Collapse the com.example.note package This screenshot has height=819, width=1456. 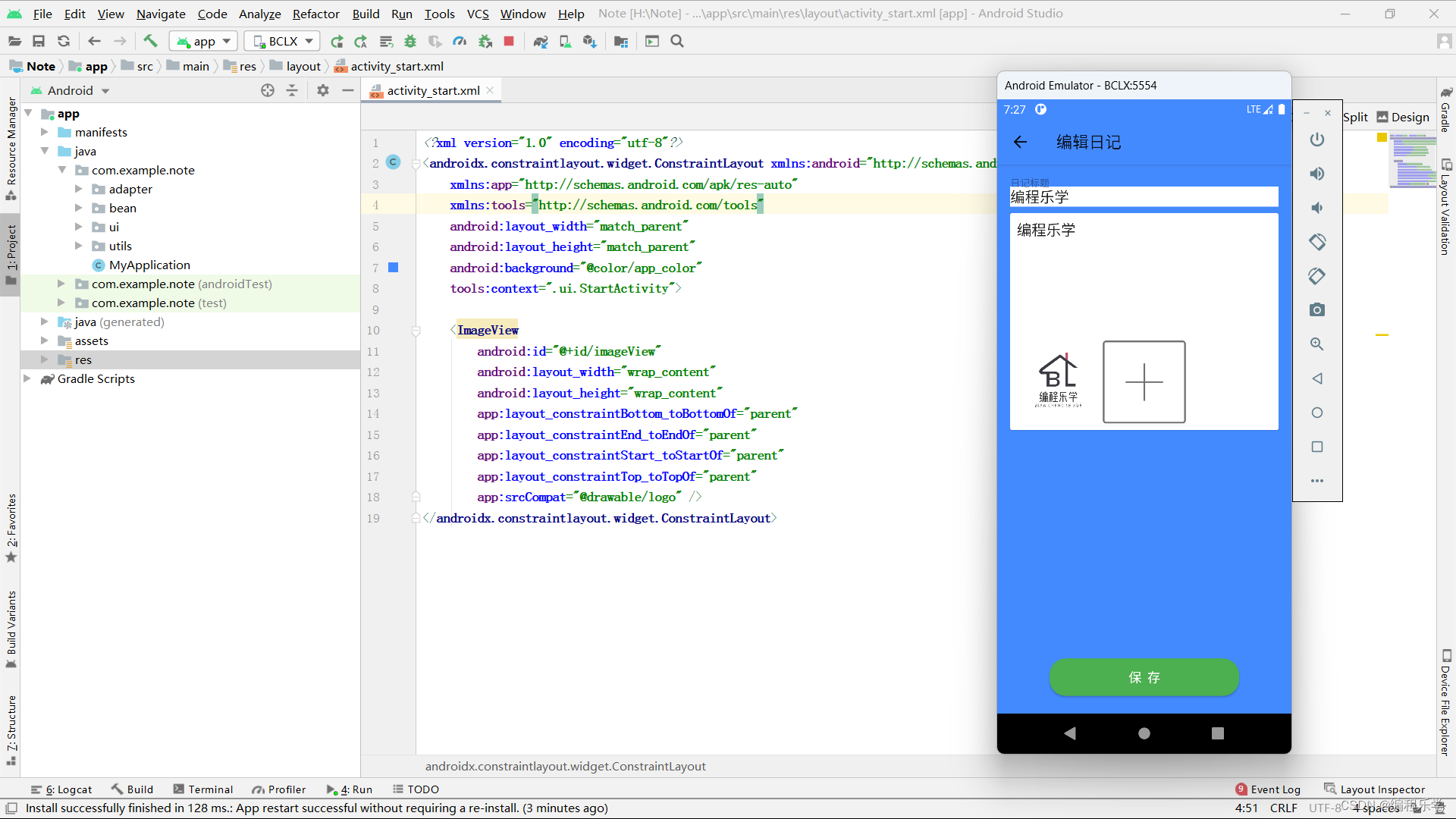click(64, 170)
